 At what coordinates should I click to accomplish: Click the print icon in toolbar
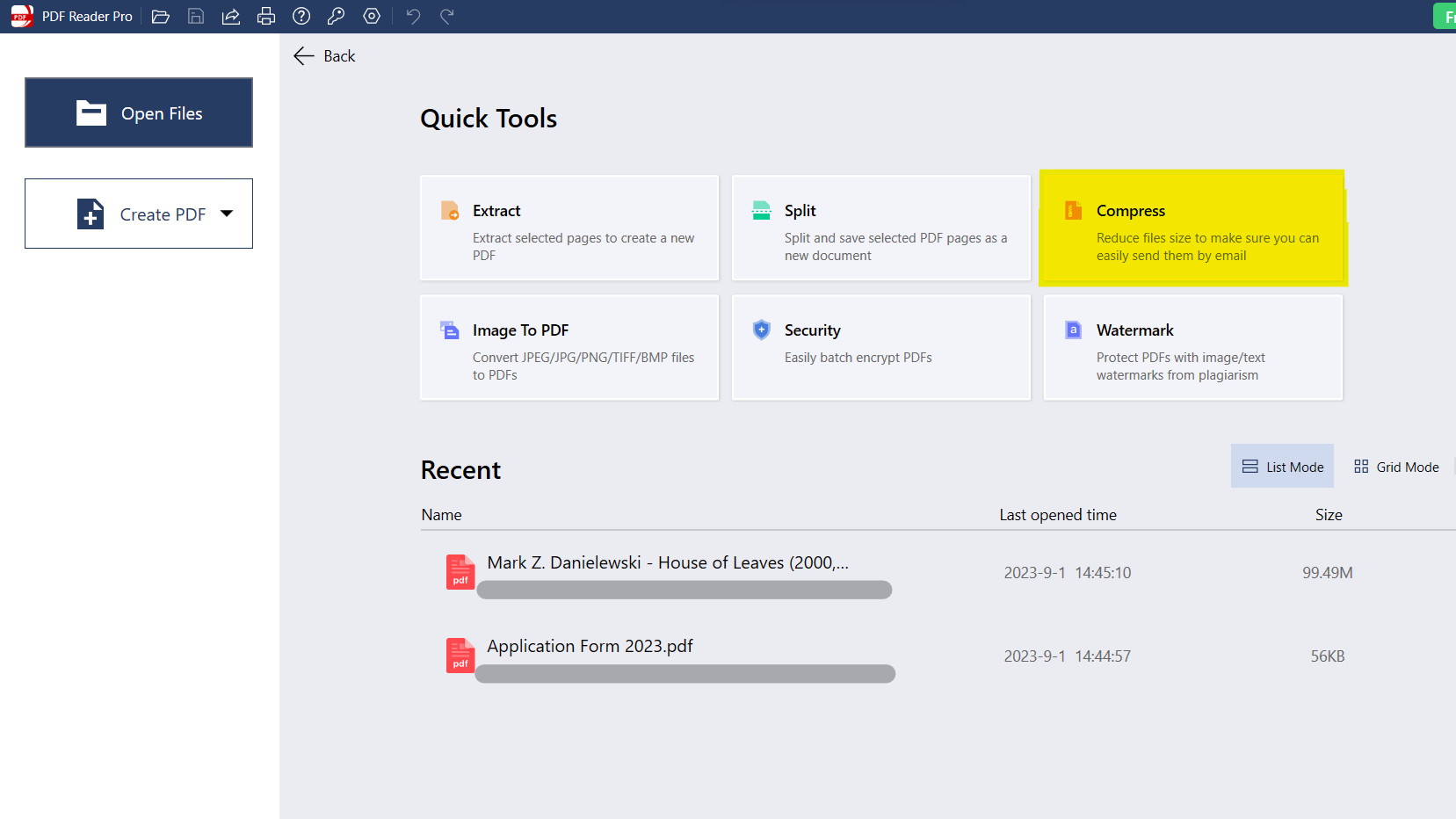pyautogui.click(x=266, y=16)
